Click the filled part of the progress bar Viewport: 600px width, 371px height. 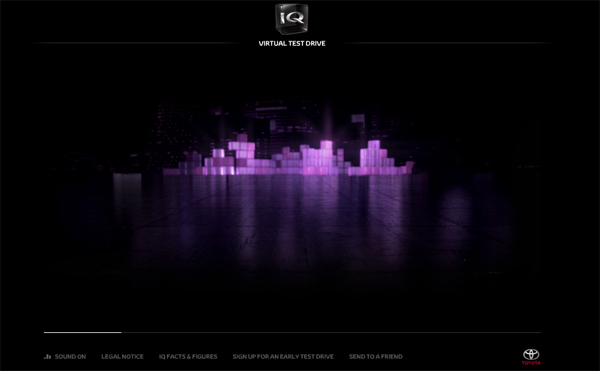[82, 332]
